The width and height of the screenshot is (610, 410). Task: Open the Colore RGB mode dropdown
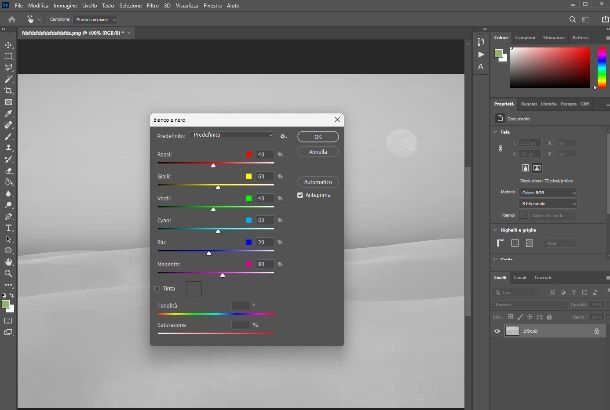[548, 193]
